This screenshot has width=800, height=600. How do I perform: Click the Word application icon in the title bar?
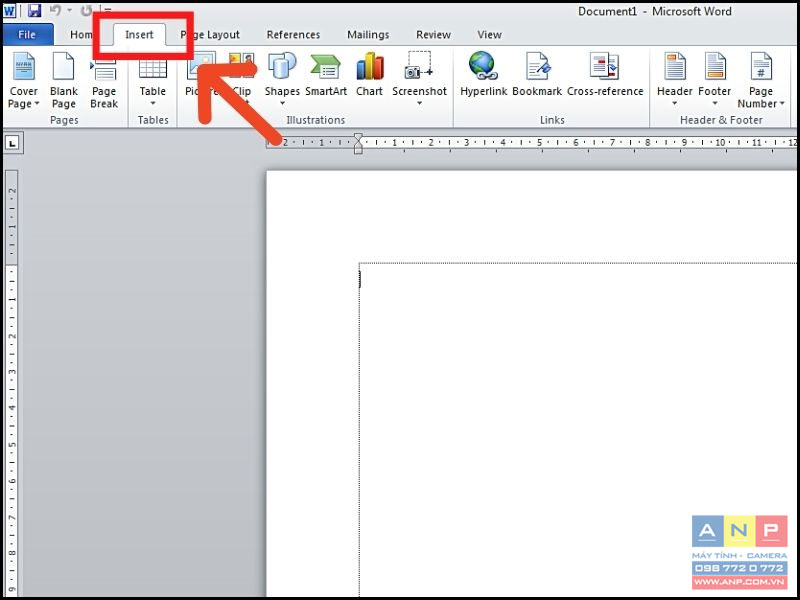tap(10, 10)
